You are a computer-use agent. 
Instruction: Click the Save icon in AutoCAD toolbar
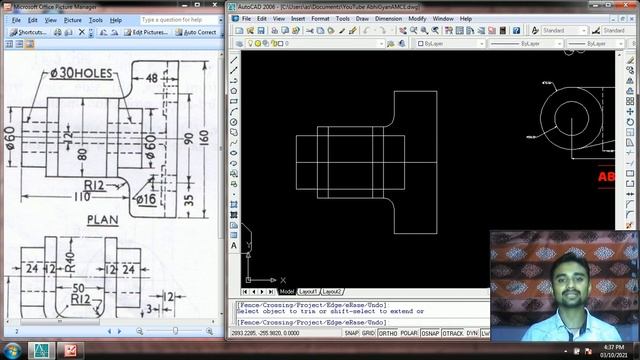click(x=260, y=31)
